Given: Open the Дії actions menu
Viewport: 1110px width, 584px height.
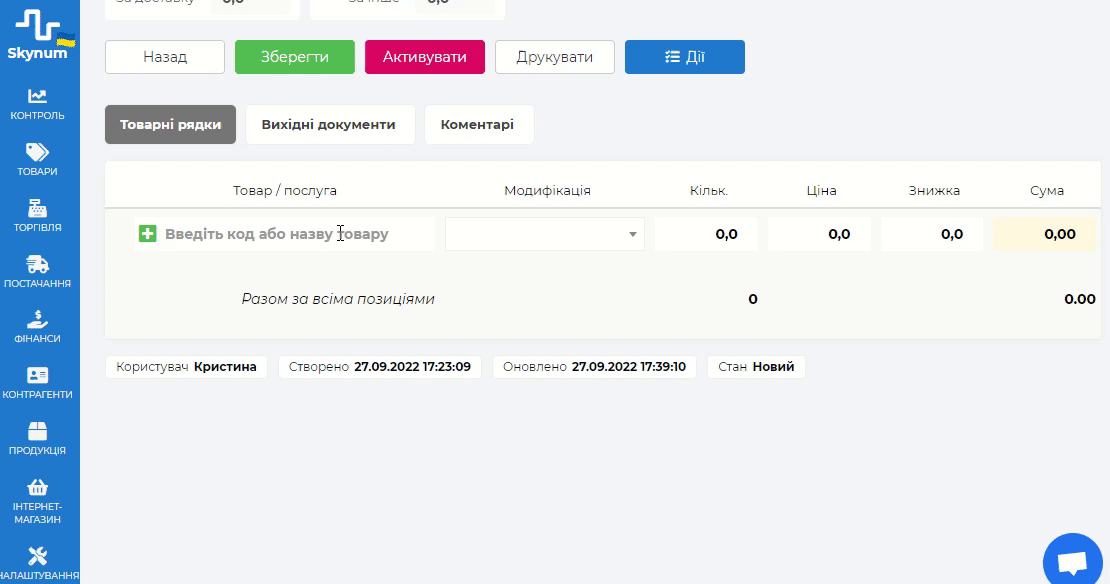Looking at the screenshot, I should point(685,57).
